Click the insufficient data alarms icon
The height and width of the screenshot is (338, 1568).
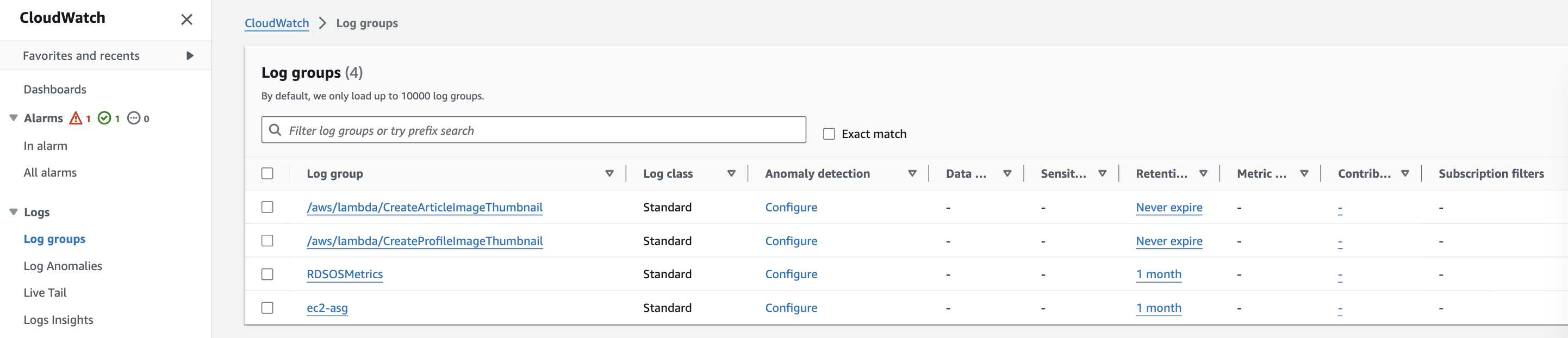134,118
